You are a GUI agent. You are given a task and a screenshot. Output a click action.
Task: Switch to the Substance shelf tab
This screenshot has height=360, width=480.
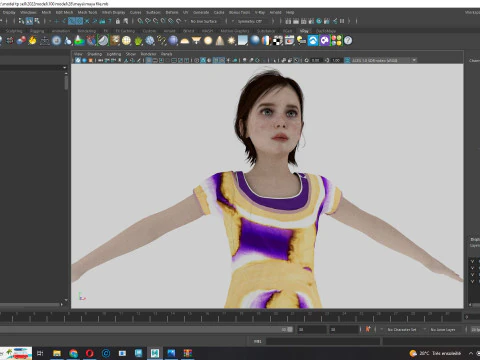266,31
